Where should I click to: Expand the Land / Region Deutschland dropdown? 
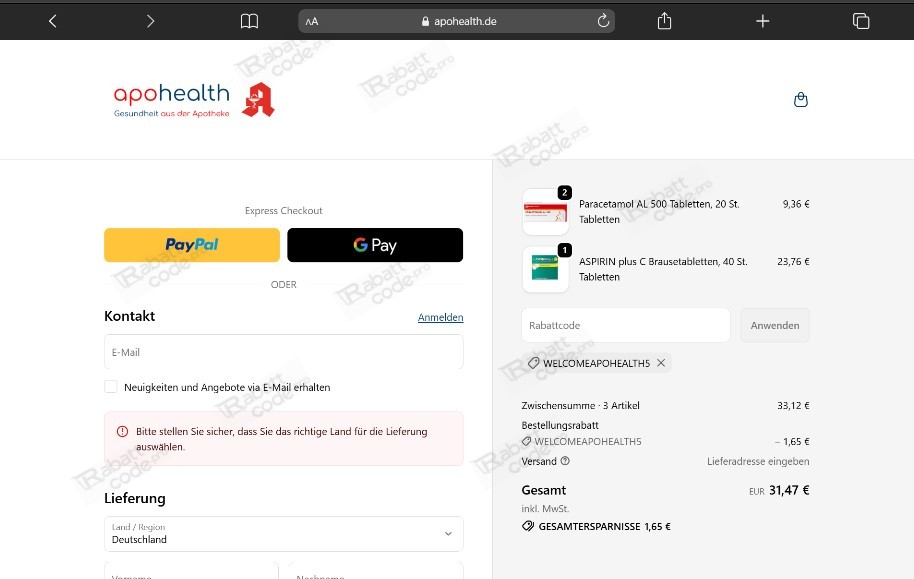pyautogui.click(x=284, y=534)
